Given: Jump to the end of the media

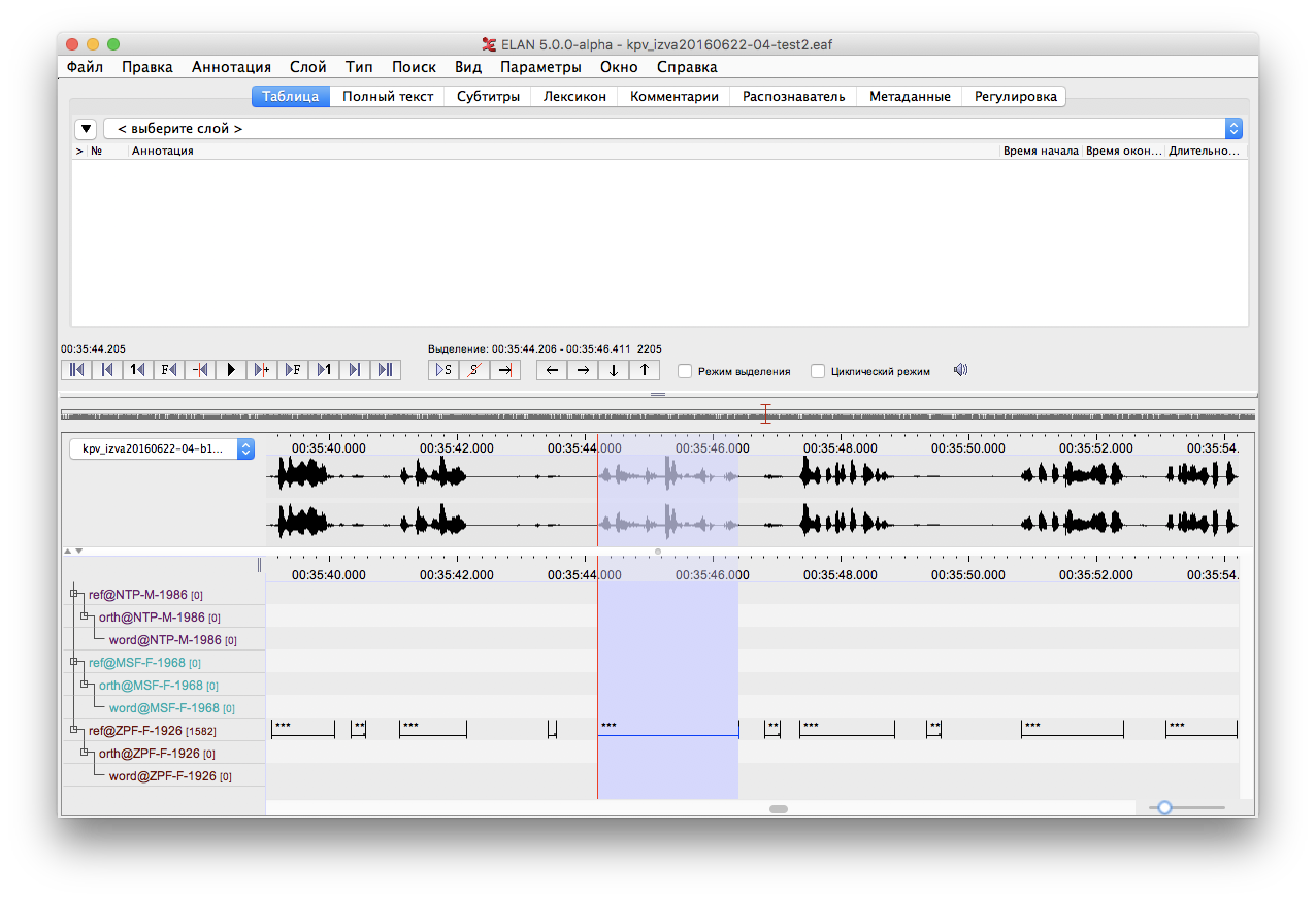Looking at the screenshot, I should click(386, 370).
